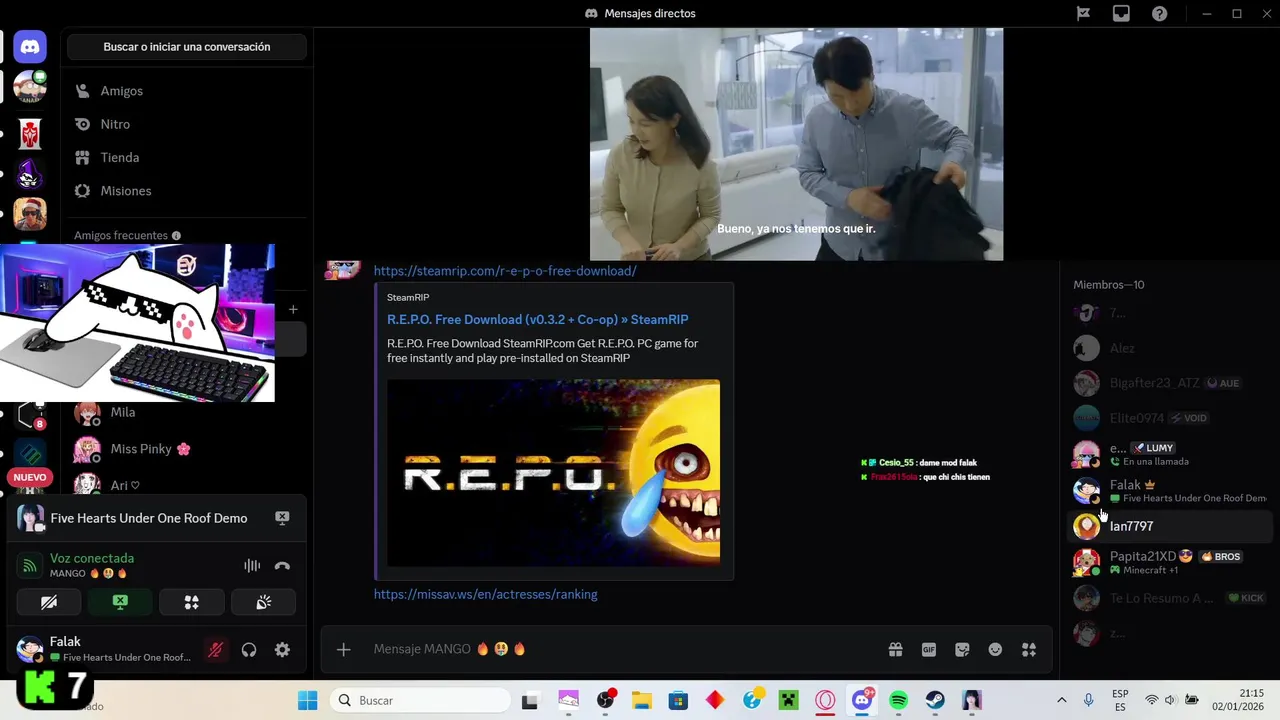Send a gift with the gift icon
This screenshot has width=1280, height=720.
[x=895, y=650]
